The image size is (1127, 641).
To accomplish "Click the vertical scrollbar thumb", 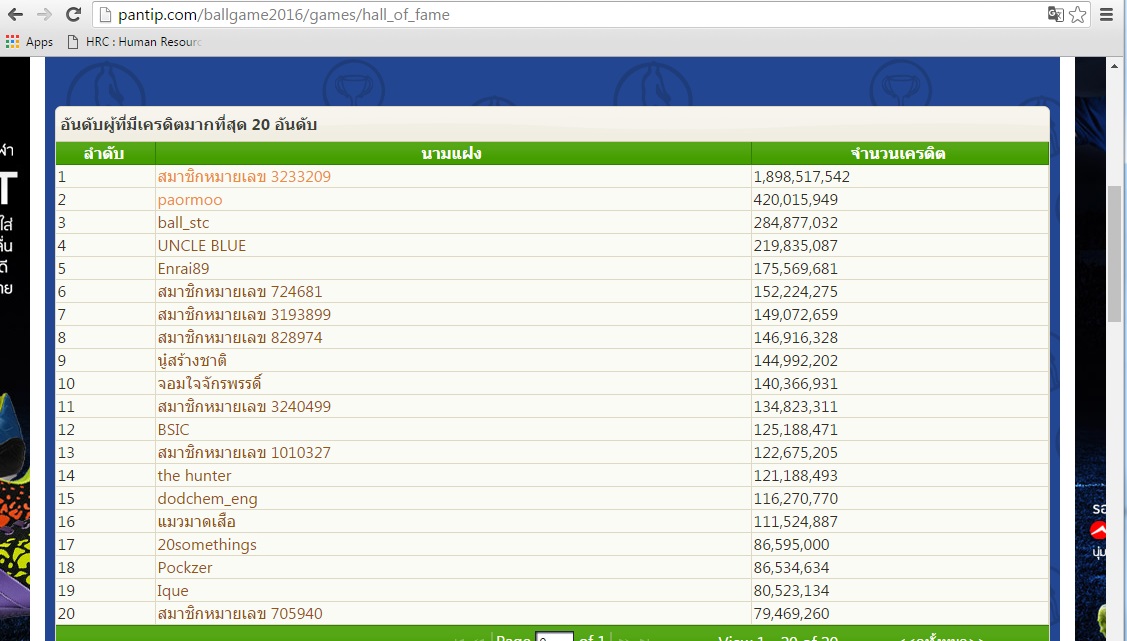I will click(x=1115, y=254).
